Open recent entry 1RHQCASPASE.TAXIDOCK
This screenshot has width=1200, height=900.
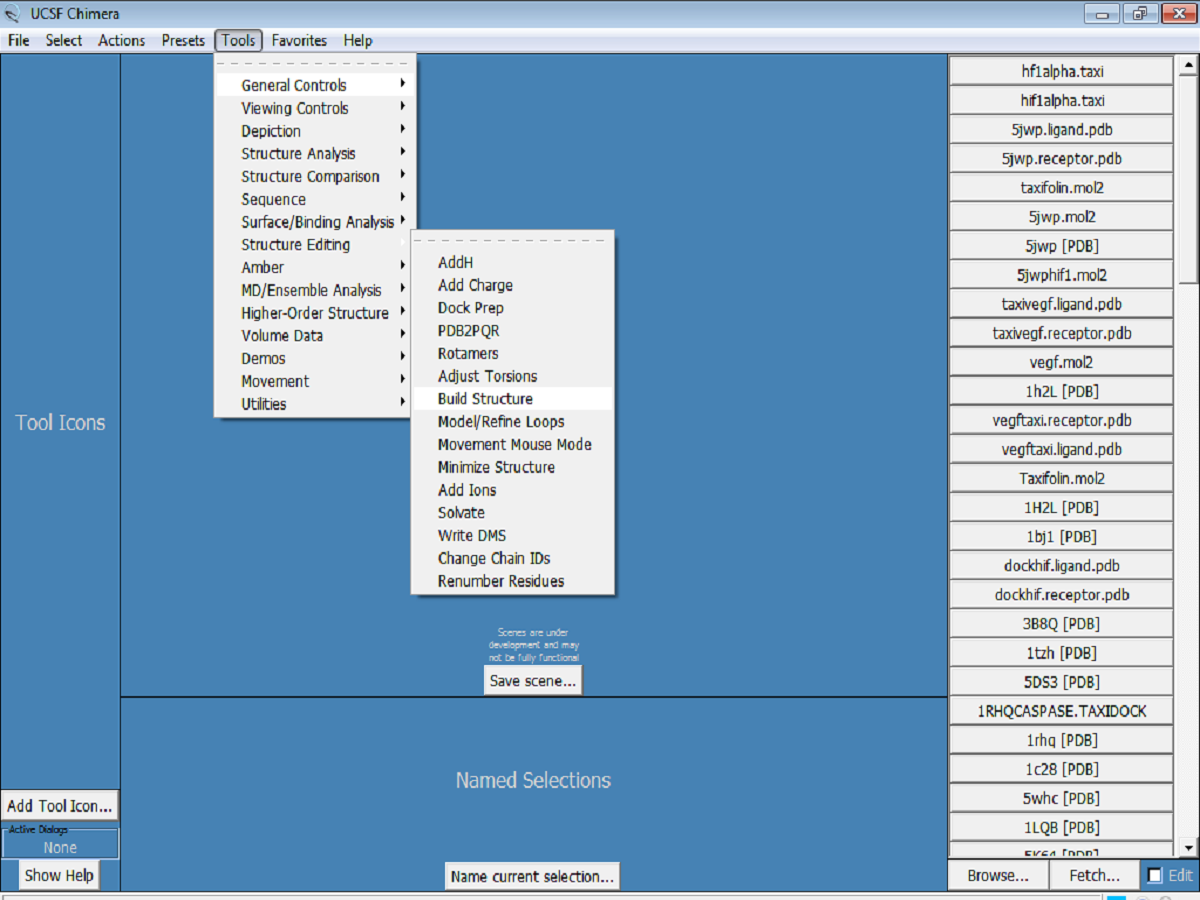click(x=1061, y=711)
